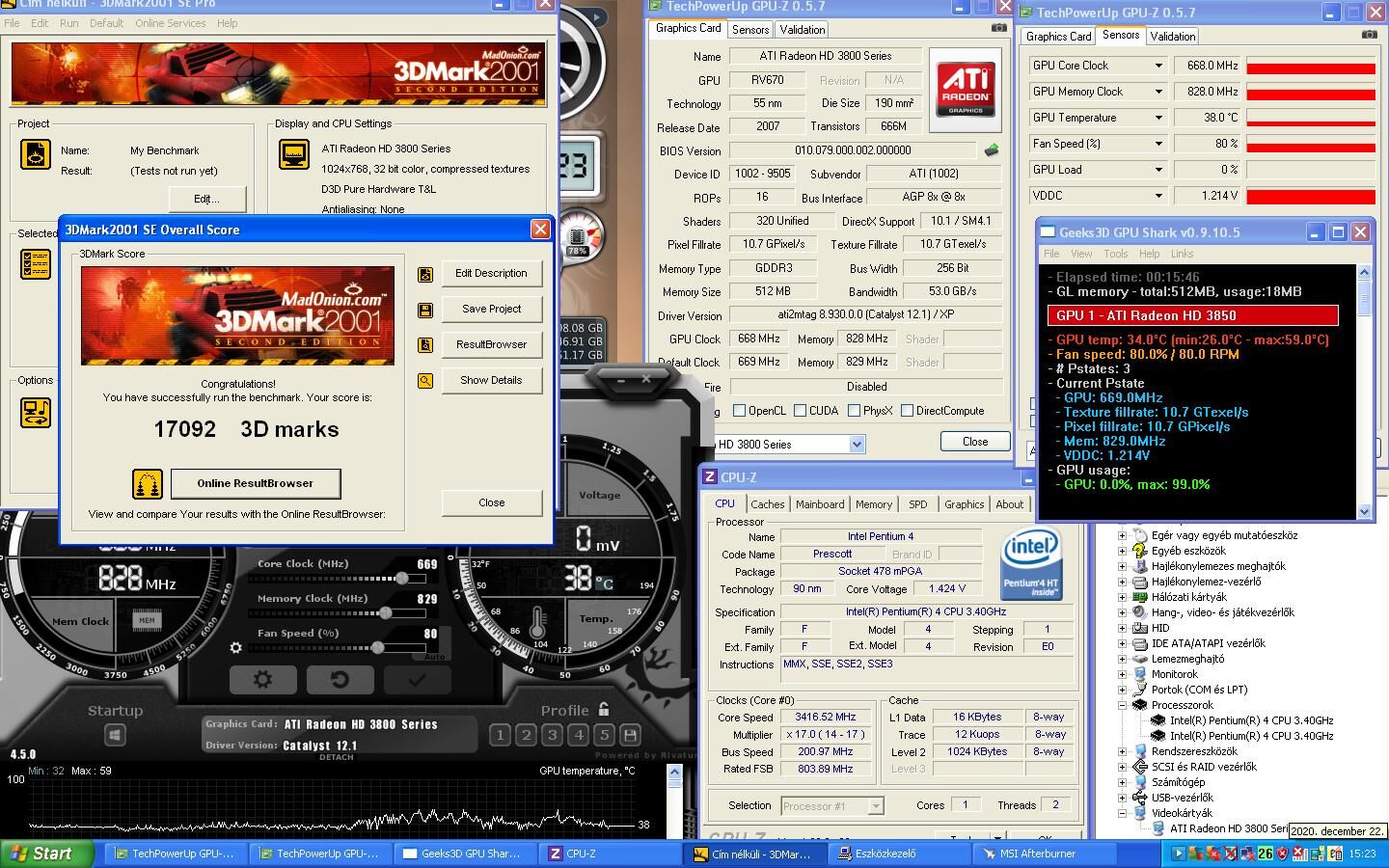The height and width of the screenshot is (868, 1389).
Task: Click Display and CPU Settings monitor icon
Action: (293, 154)
